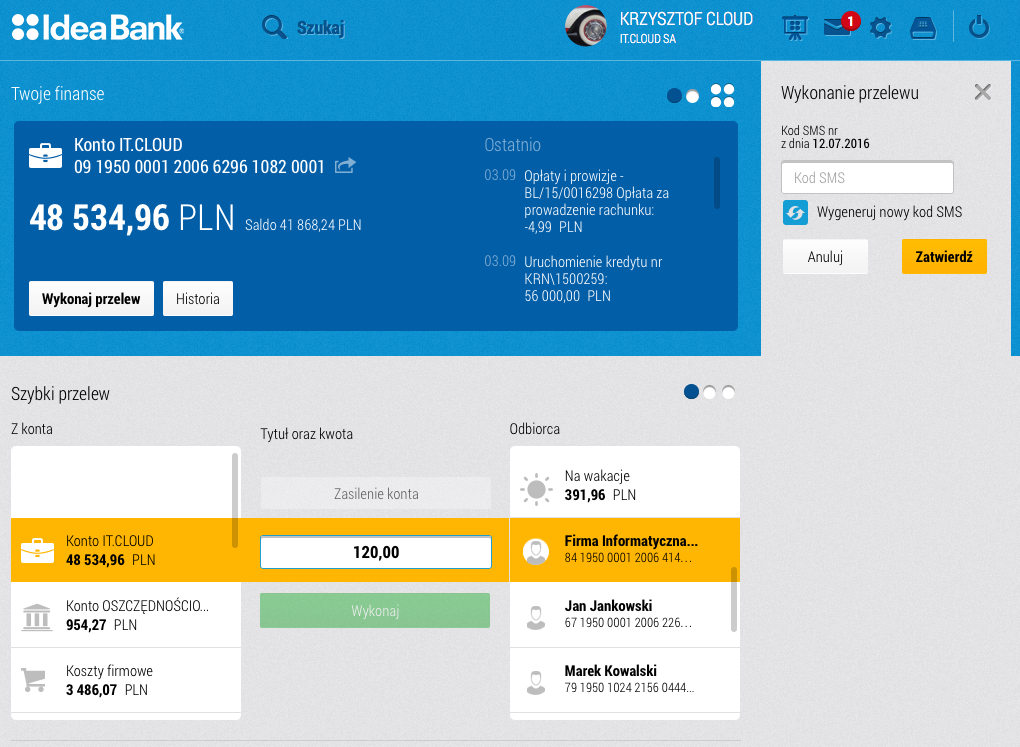Click the Z konta list scrollbar
The image size is (1020, 747).
235,500
